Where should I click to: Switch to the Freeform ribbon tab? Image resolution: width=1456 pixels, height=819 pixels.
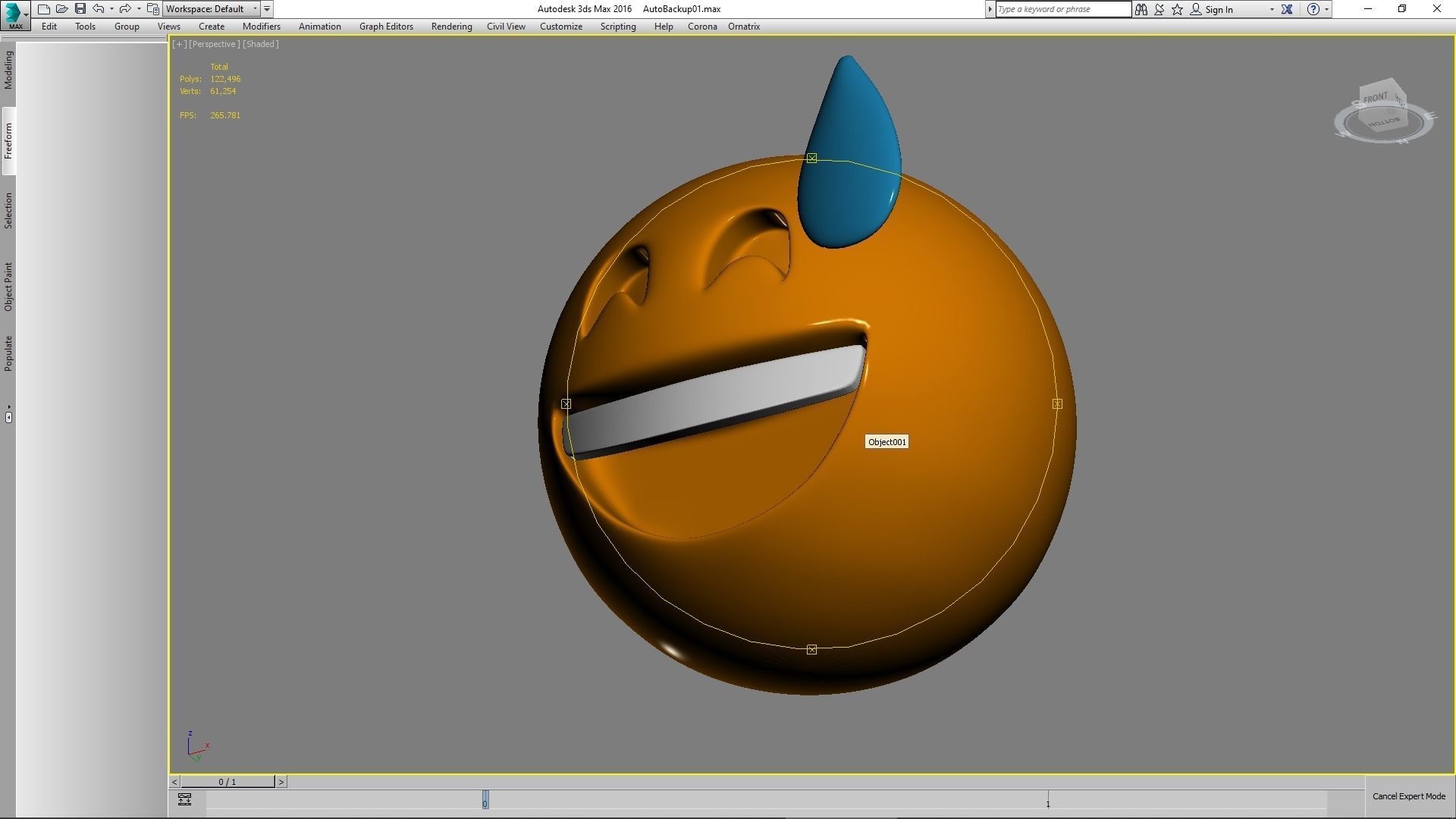pyautogui.click(x=8, y=140)
